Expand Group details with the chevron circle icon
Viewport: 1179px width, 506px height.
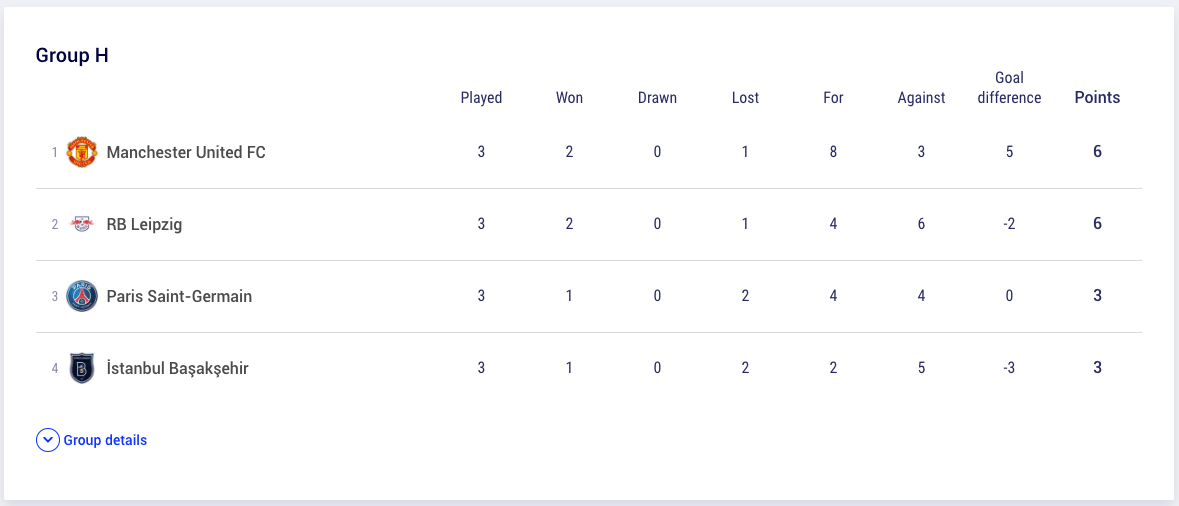[47, 440]
